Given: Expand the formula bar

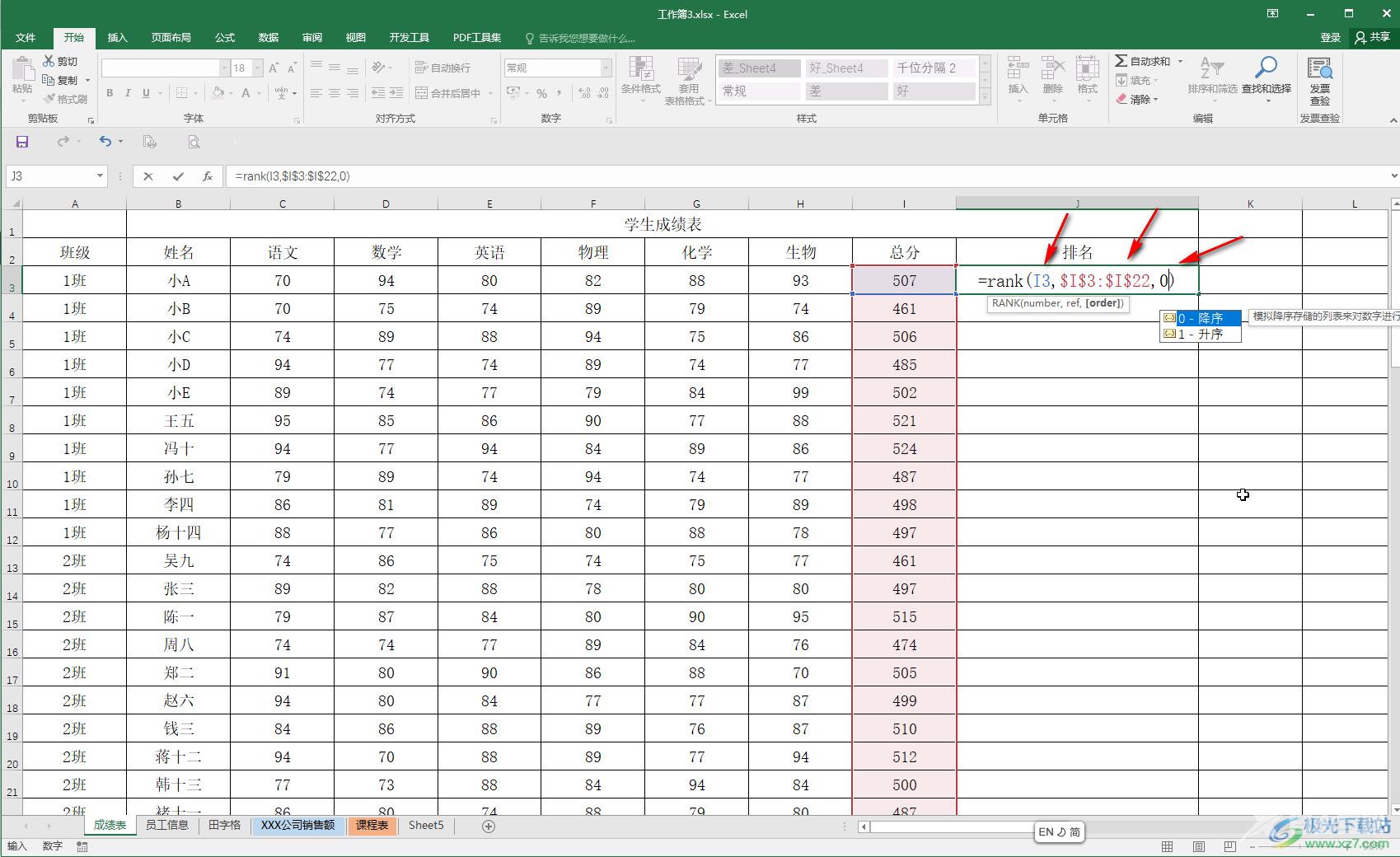Looking at the screenshot, I should coord(1393,176).
